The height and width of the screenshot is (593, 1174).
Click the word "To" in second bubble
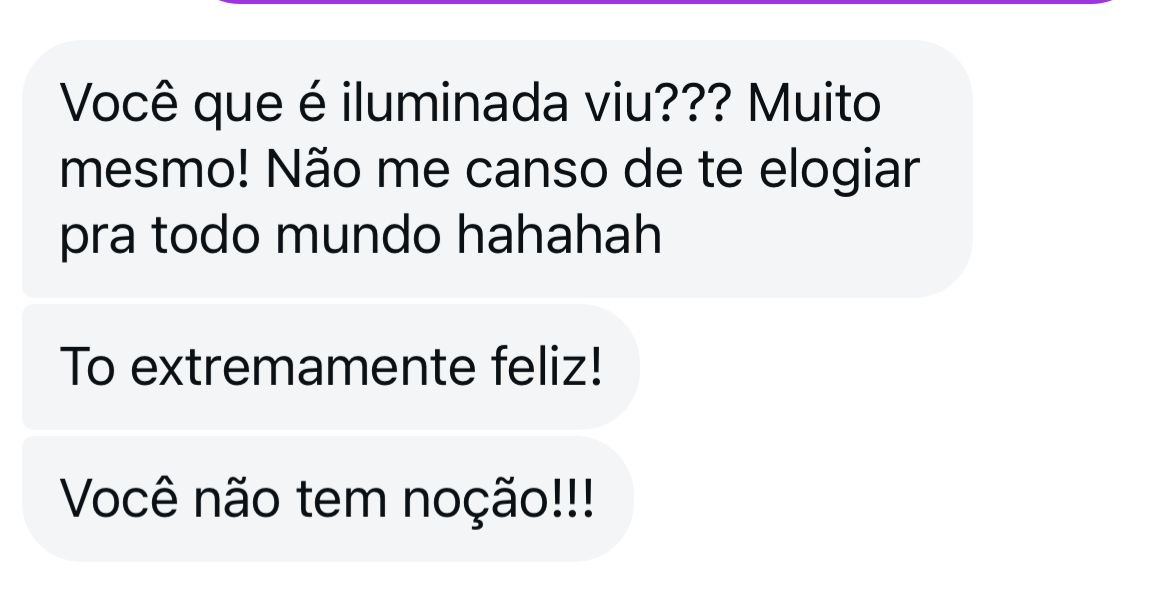tap(87, 367)
